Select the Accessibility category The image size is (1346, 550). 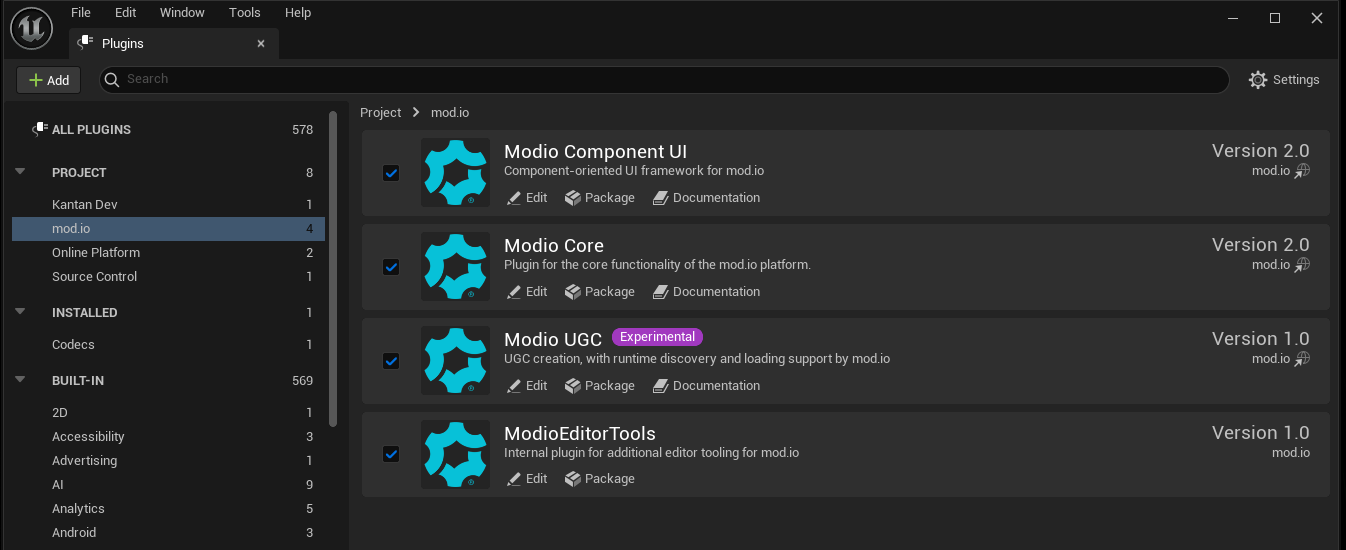(168, 437)
